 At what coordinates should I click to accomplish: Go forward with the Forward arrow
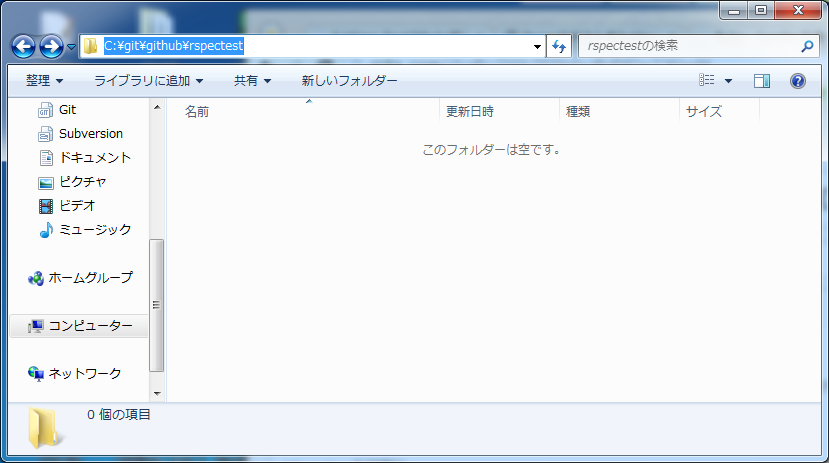click(x=51, y=47)
